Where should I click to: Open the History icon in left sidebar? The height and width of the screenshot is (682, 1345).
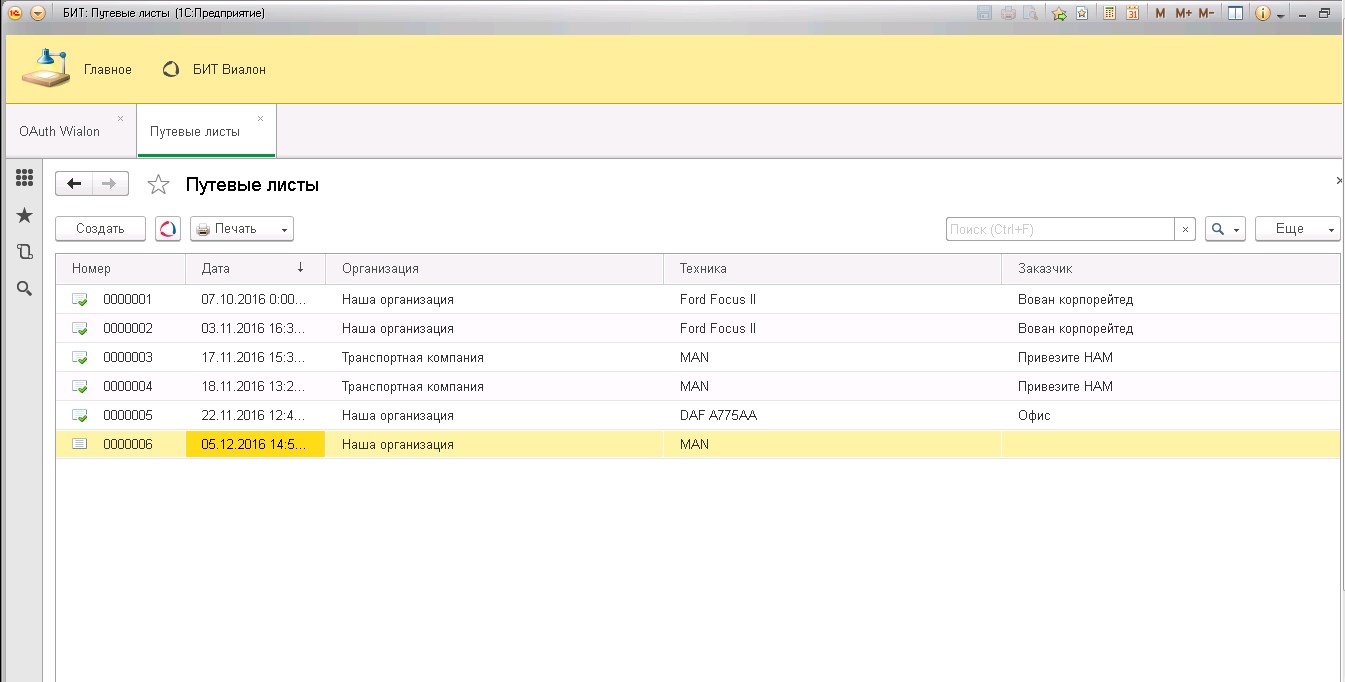25,252
